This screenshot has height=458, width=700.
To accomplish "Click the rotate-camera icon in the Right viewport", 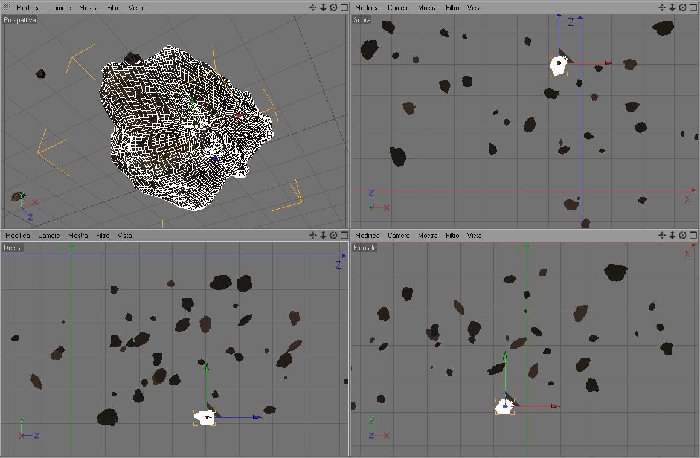I will tap(333, 235).
